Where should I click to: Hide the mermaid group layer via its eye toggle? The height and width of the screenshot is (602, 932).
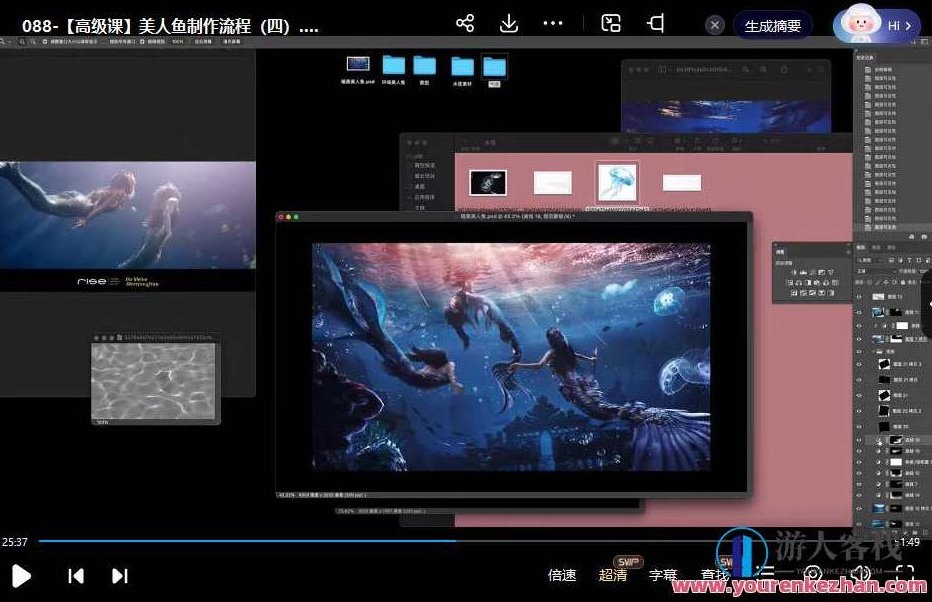(860, 349)
